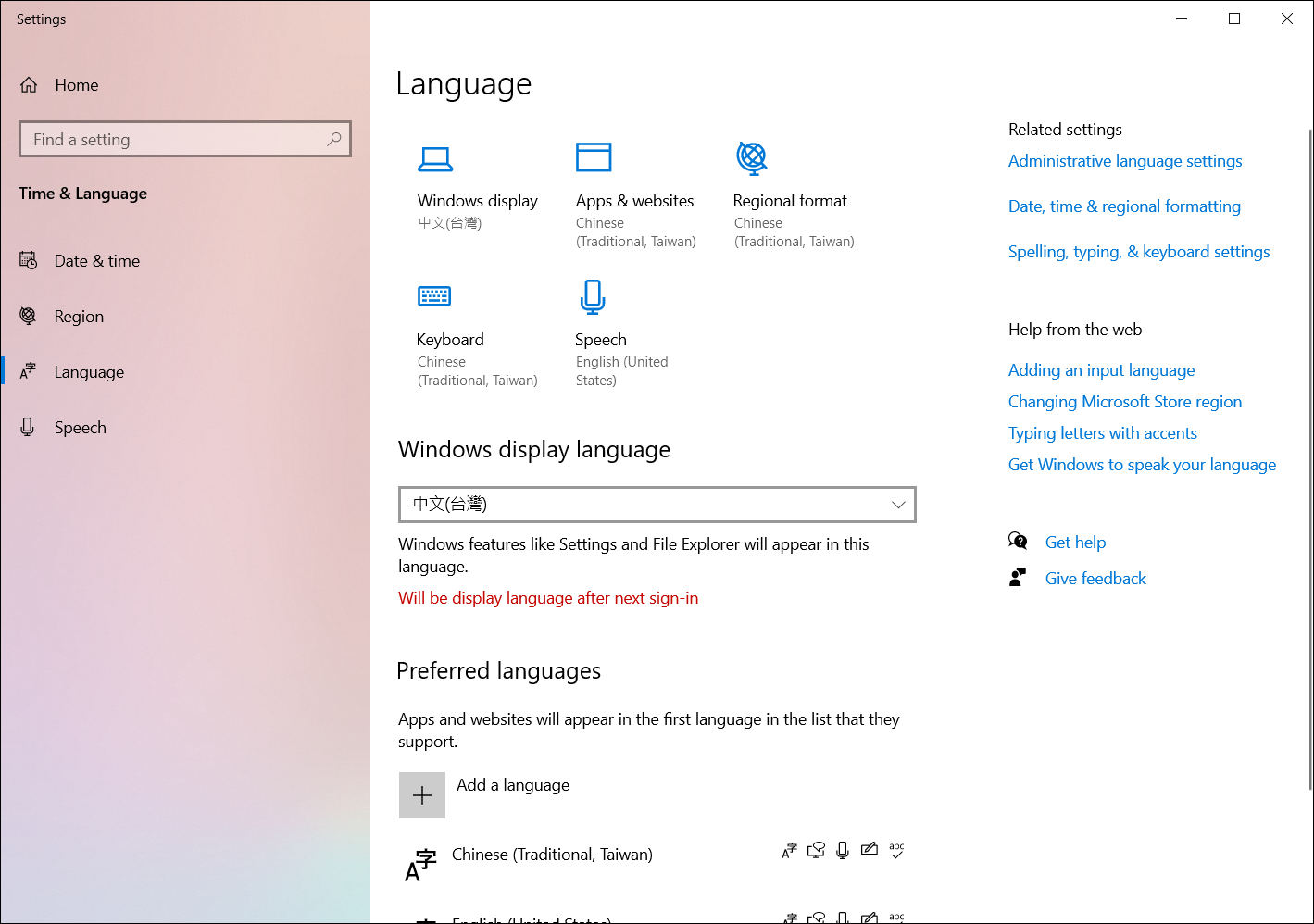Image resolution: width=1314 pixels, height=924 pixels.
Task: Select the Speech microphone icon
Action: pos(592,295)
